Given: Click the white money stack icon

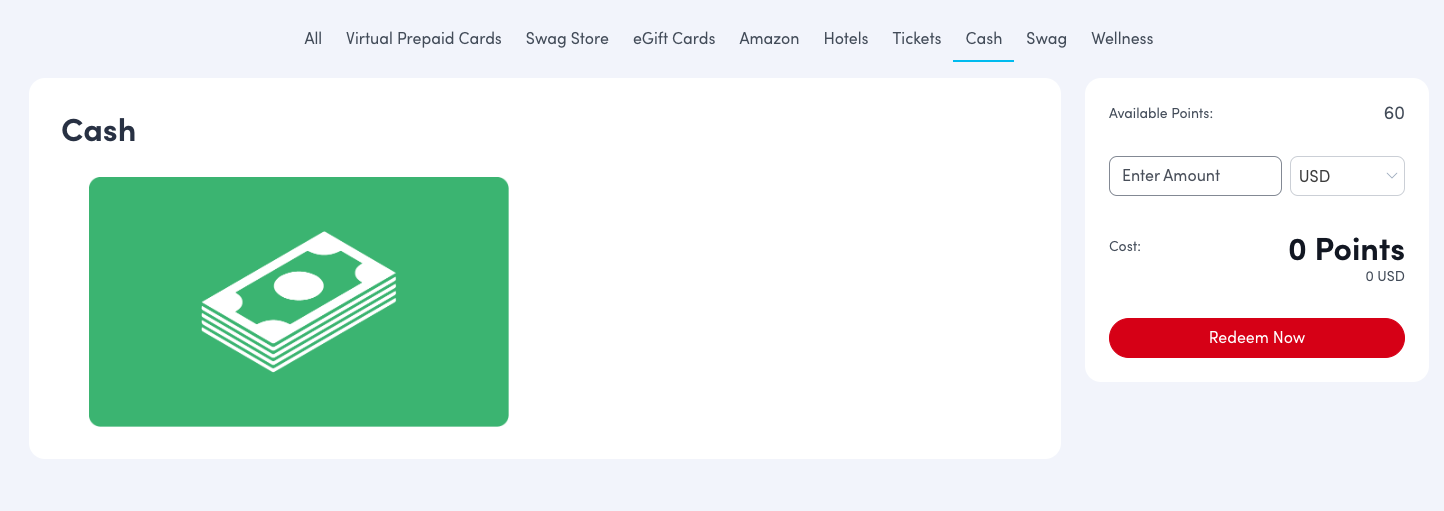Looking at the screenshot, I should pyautogui.click(x=299, y=301).
